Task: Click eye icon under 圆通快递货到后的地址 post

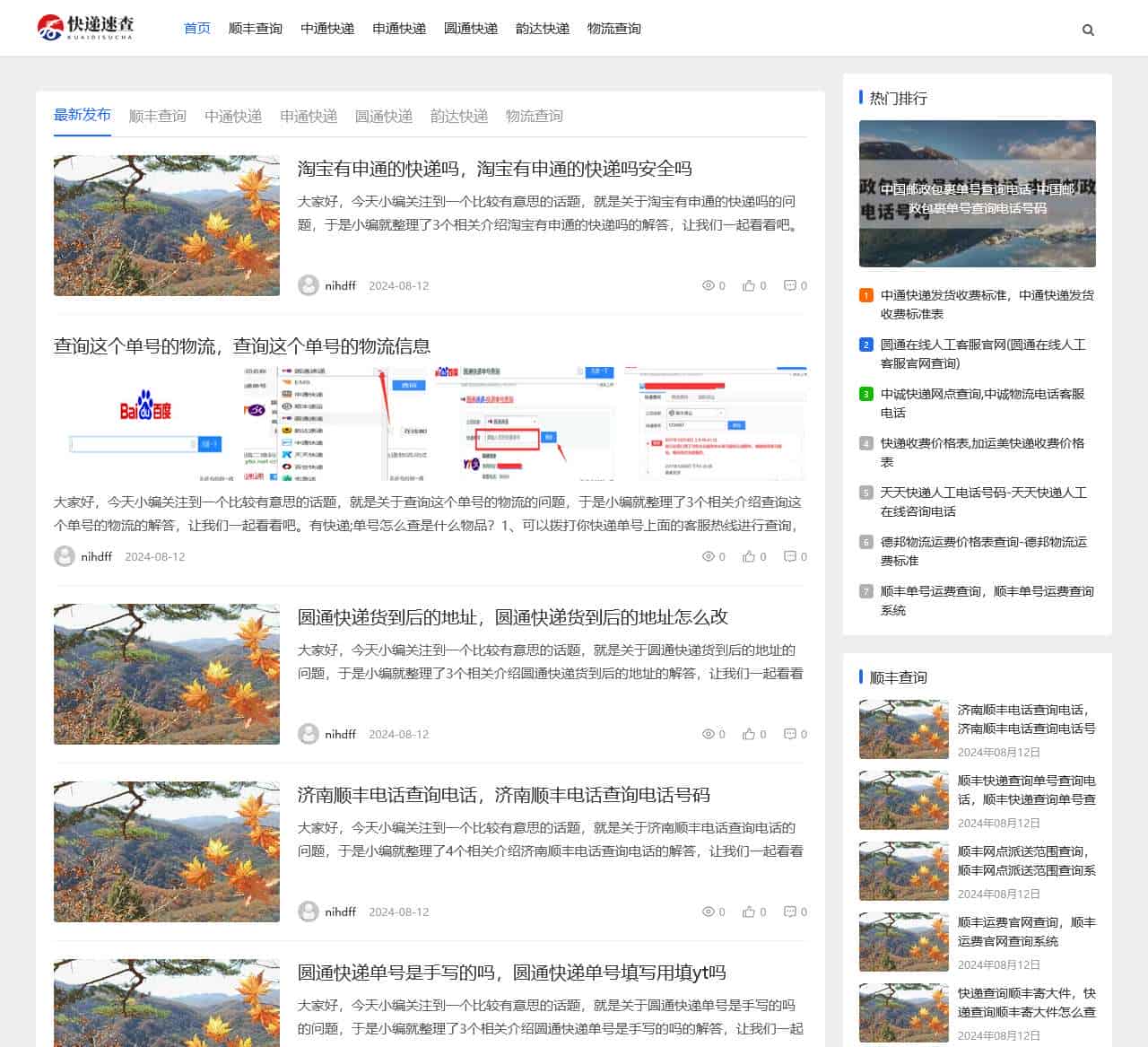Action: coord(708,734)
